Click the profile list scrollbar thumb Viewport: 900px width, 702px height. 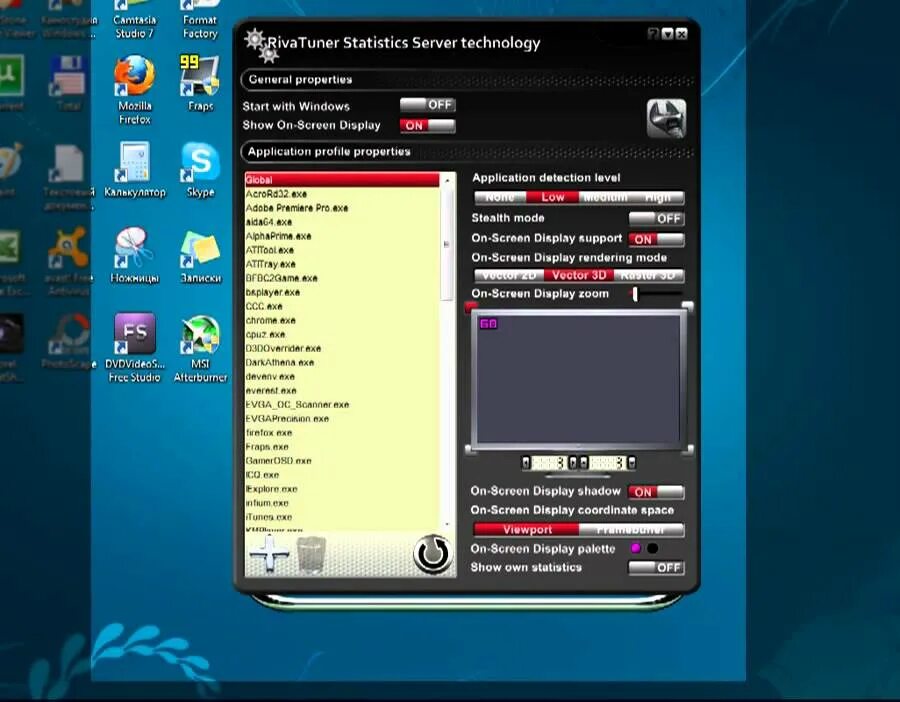pos(447,245)
